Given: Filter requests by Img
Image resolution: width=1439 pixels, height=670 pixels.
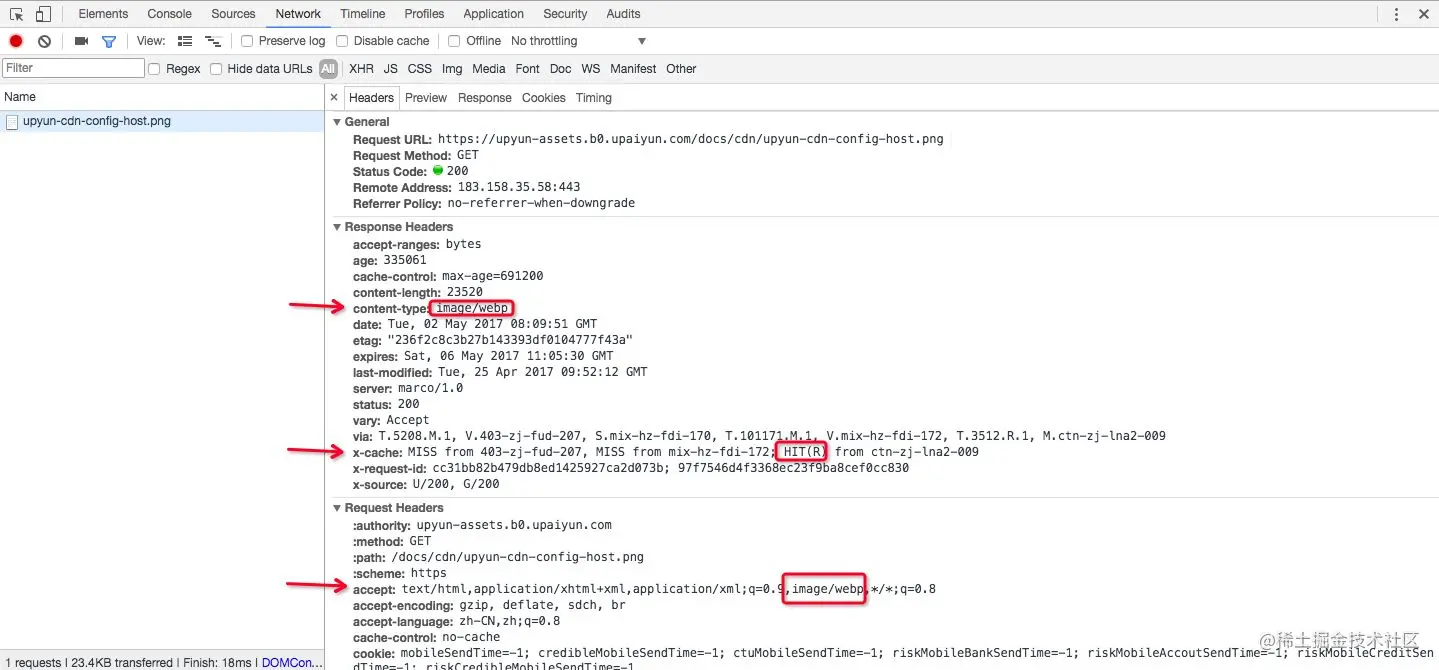Looking at the screenshot, I should click(x=452, y=69).
